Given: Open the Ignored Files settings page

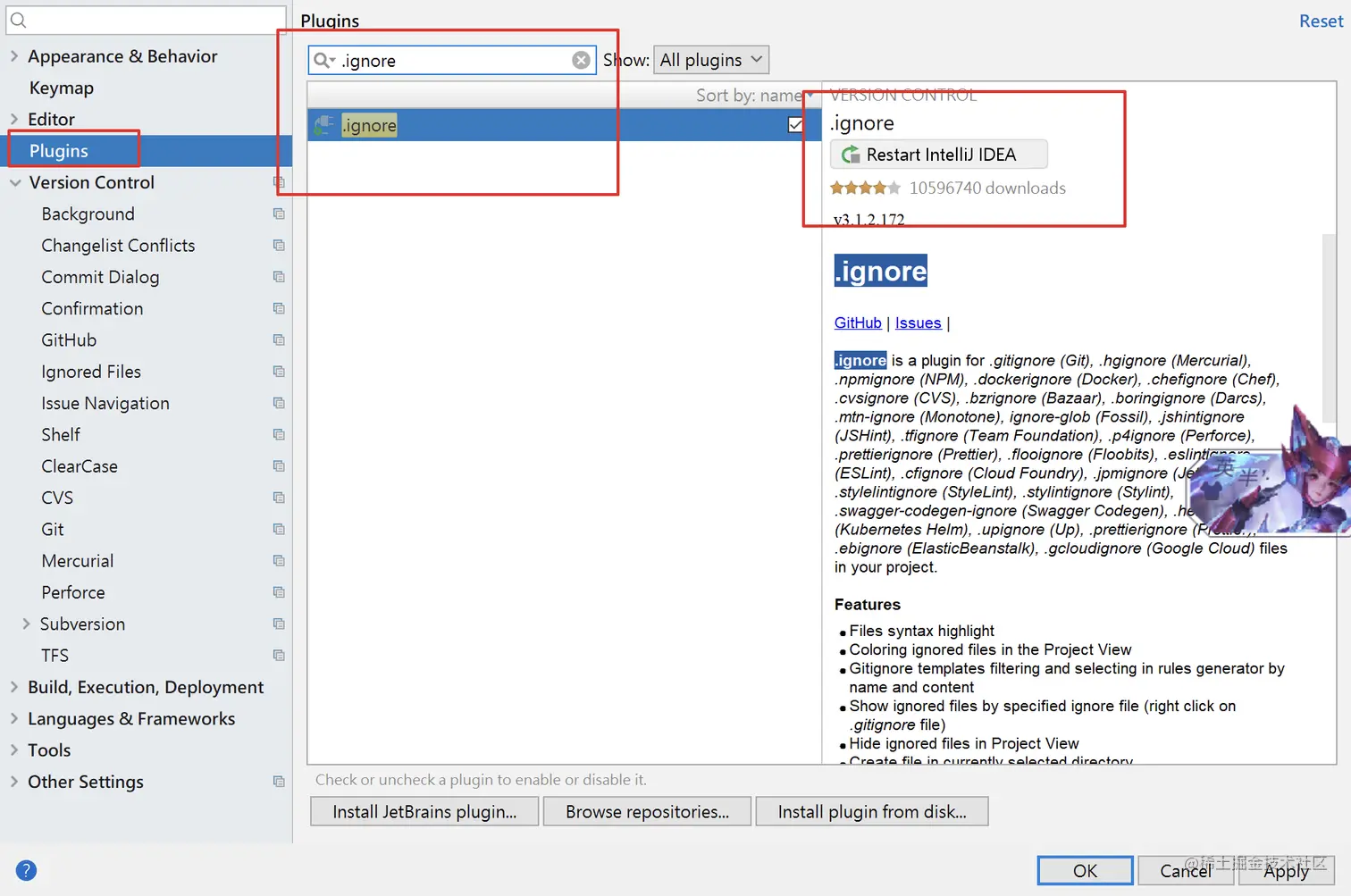Looking at the screenshot, I should 91,372.
